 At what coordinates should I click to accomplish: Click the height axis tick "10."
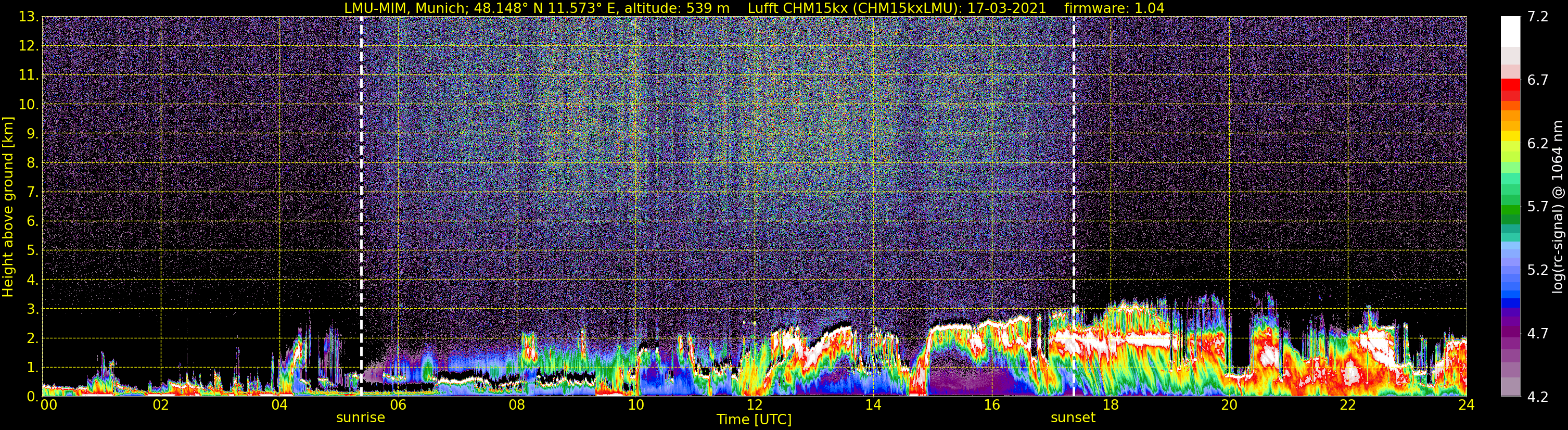[28, 104]
